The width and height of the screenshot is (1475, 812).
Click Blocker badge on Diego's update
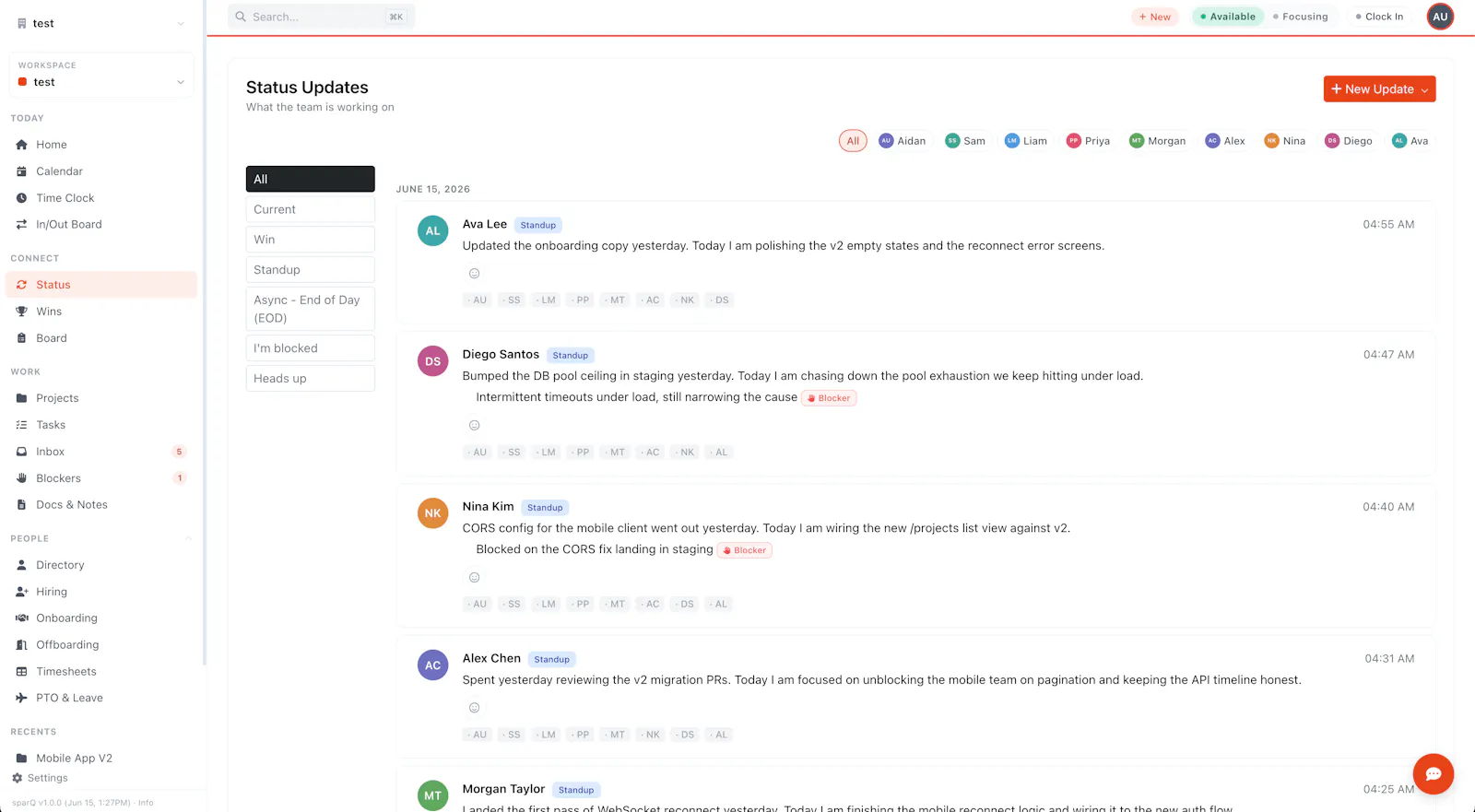pyautogui.click(x=829, y=398)
